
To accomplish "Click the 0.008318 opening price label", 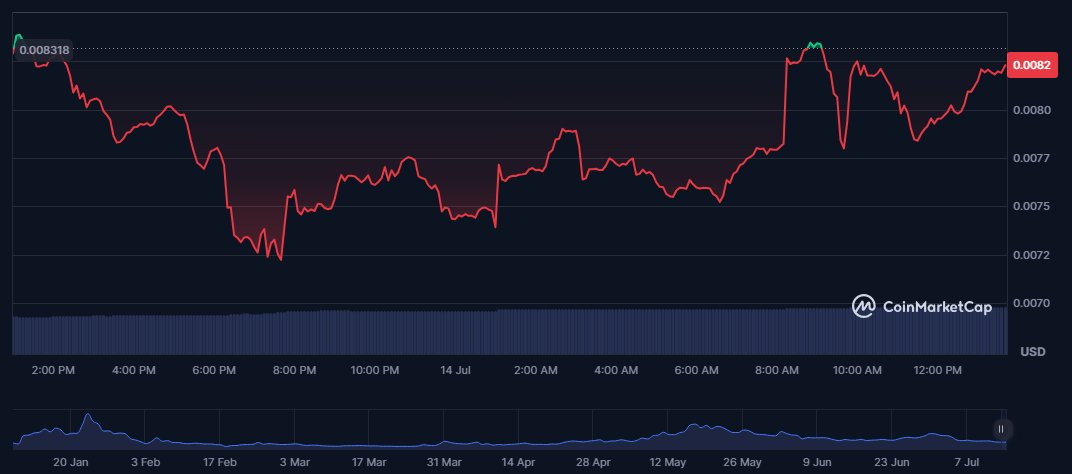I will (44, 50).
